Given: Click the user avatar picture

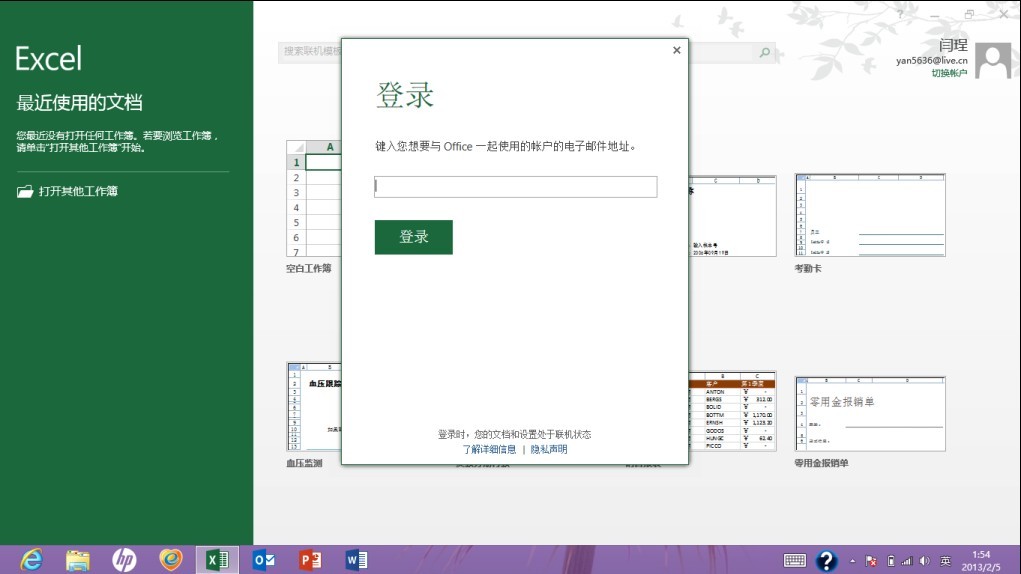Looking at the screenshot, I should tap(993, 61).
